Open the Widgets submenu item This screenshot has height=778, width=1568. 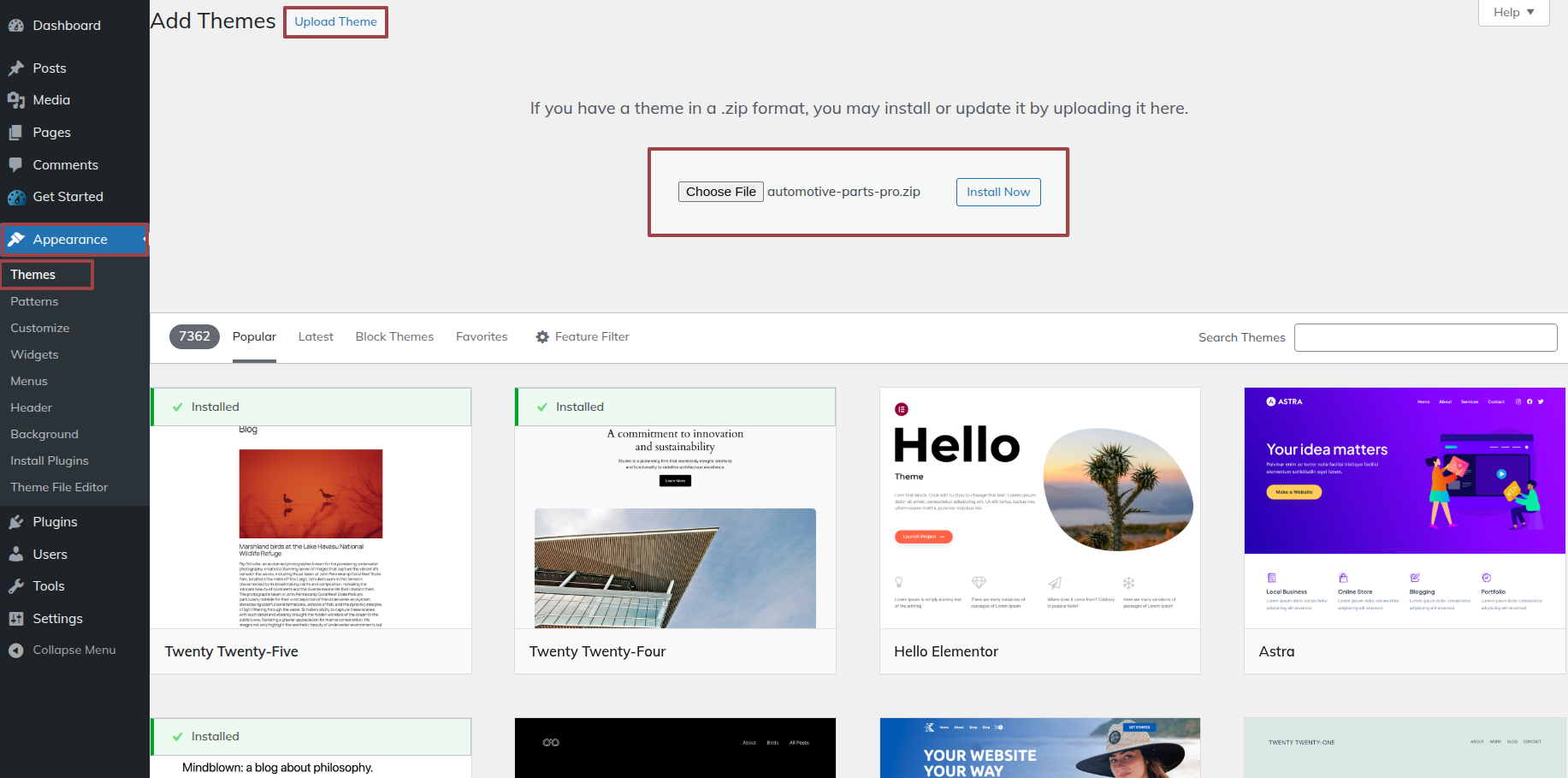(x=34, y=354)
